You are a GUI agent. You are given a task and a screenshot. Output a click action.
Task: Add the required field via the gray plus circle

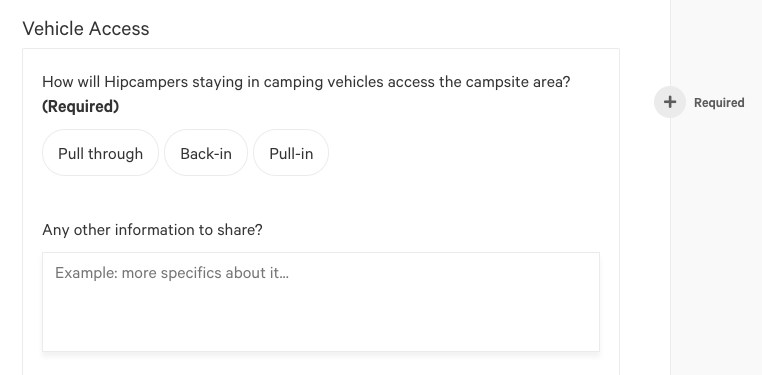click(x=670, y=102)
